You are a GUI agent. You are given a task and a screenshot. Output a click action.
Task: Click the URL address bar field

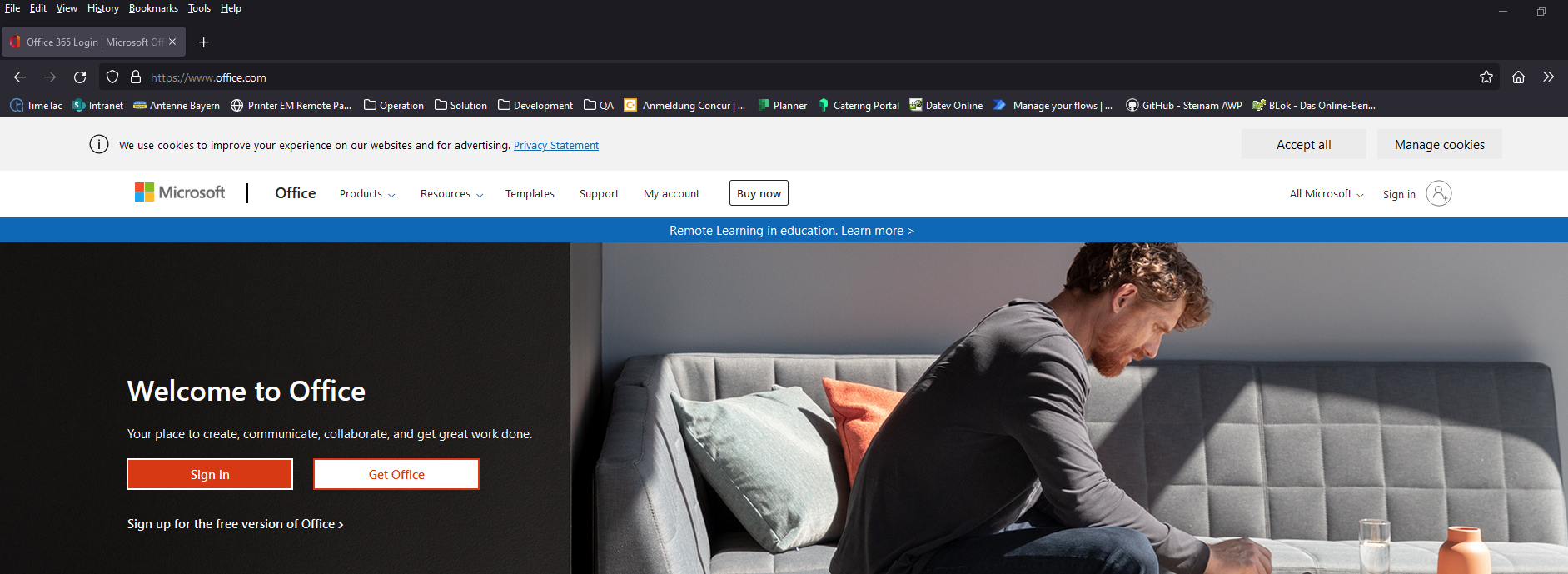(749, 77)
